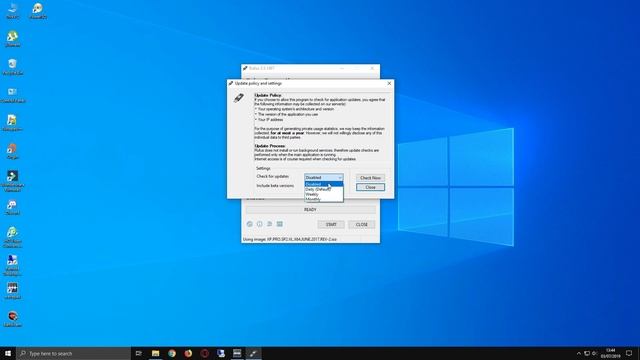Select Disabled in the update frequency list

tap(324, 184)
